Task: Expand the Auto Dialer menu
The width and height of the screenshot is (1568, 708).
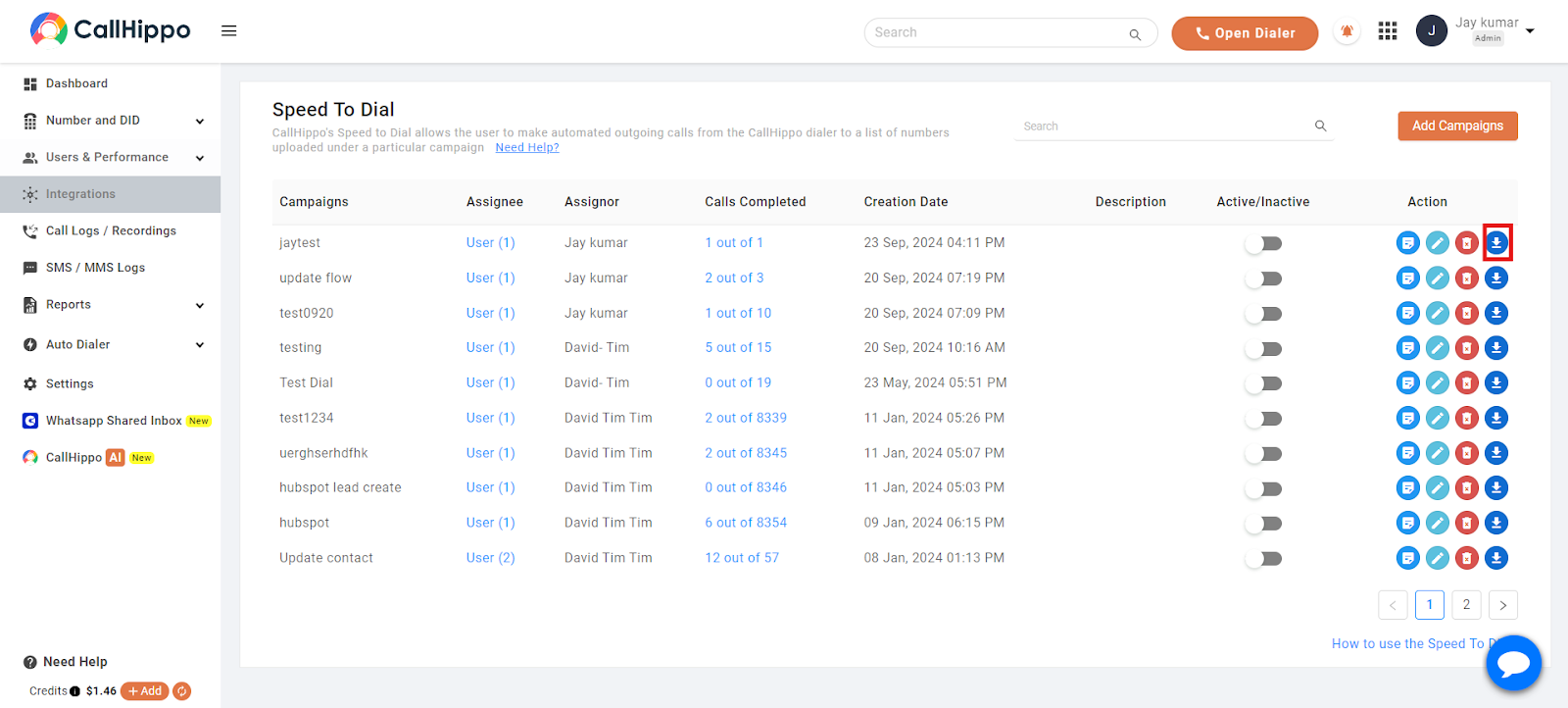Action: click(x=110, y=344)
